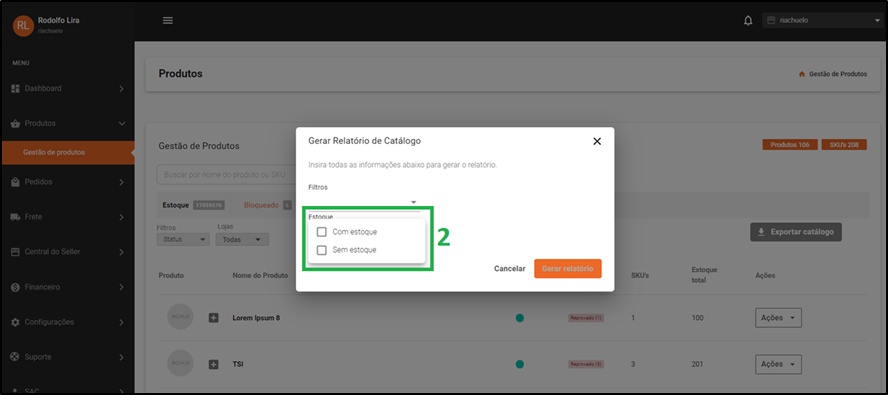Click the Configurações gear icon

click(16, 322)
